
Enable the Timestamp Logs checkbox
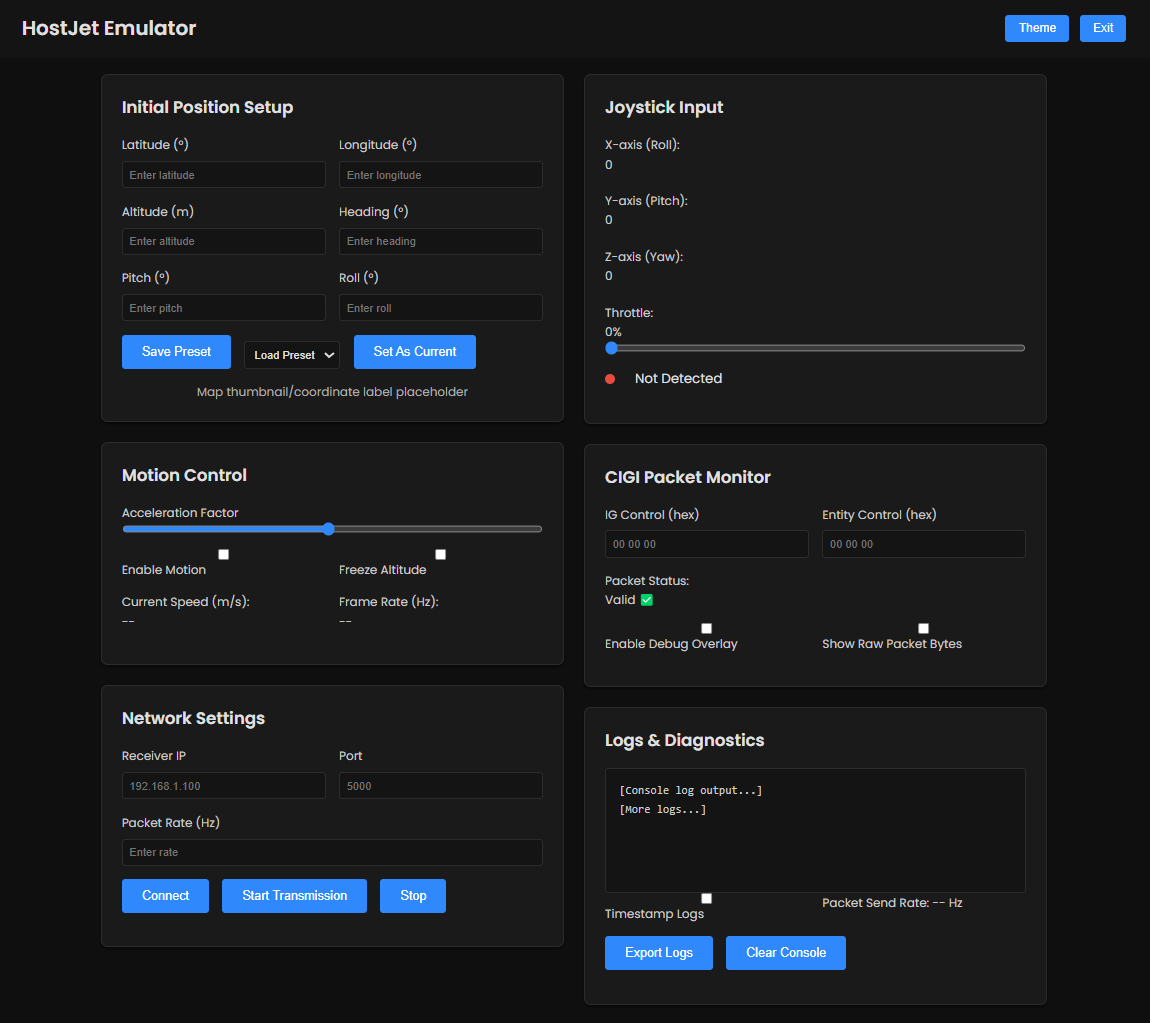coord(707,898)
